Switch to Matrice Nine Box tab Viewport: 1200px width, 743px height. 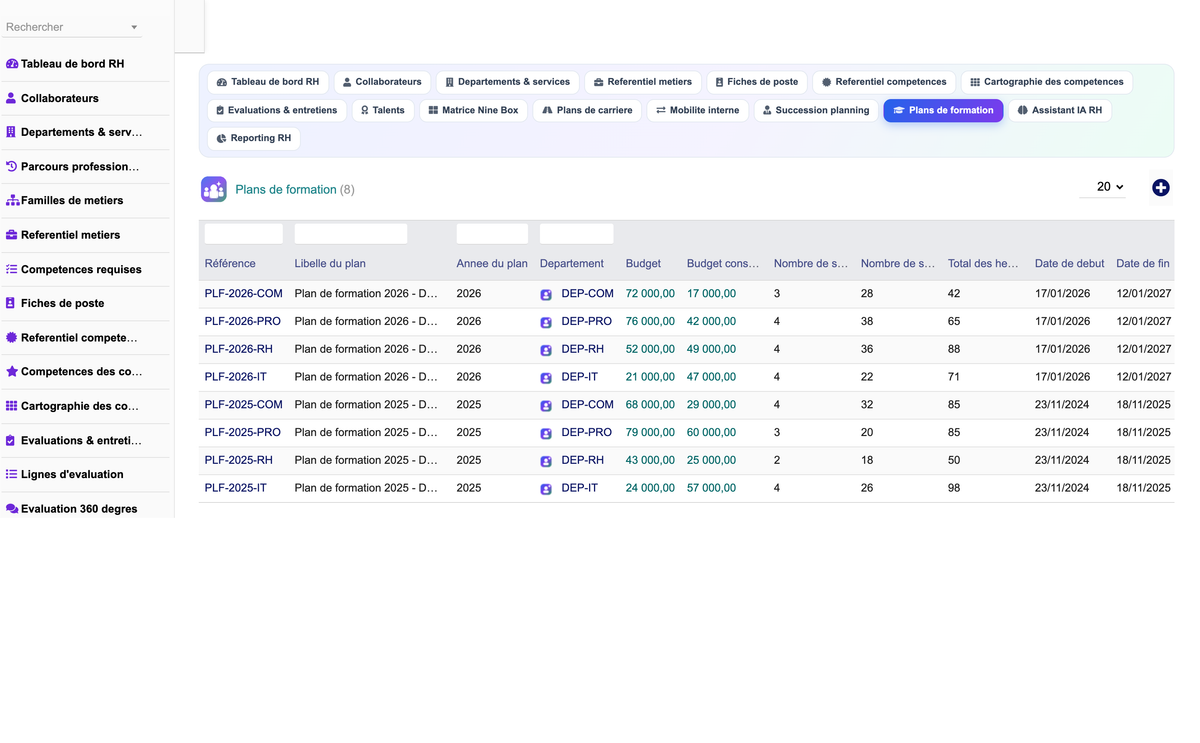tap(474, 110)
